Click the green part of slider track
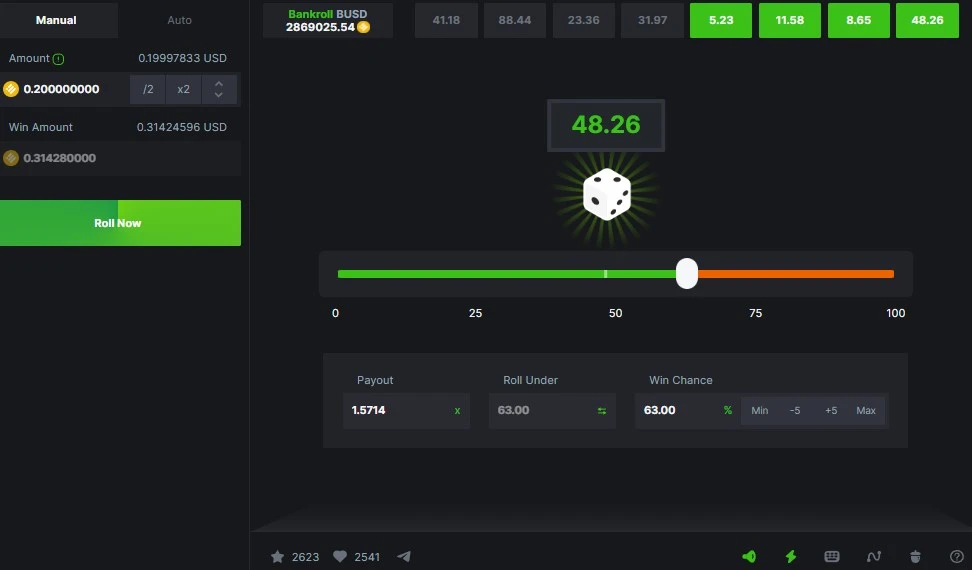 [x=506, y=274]
